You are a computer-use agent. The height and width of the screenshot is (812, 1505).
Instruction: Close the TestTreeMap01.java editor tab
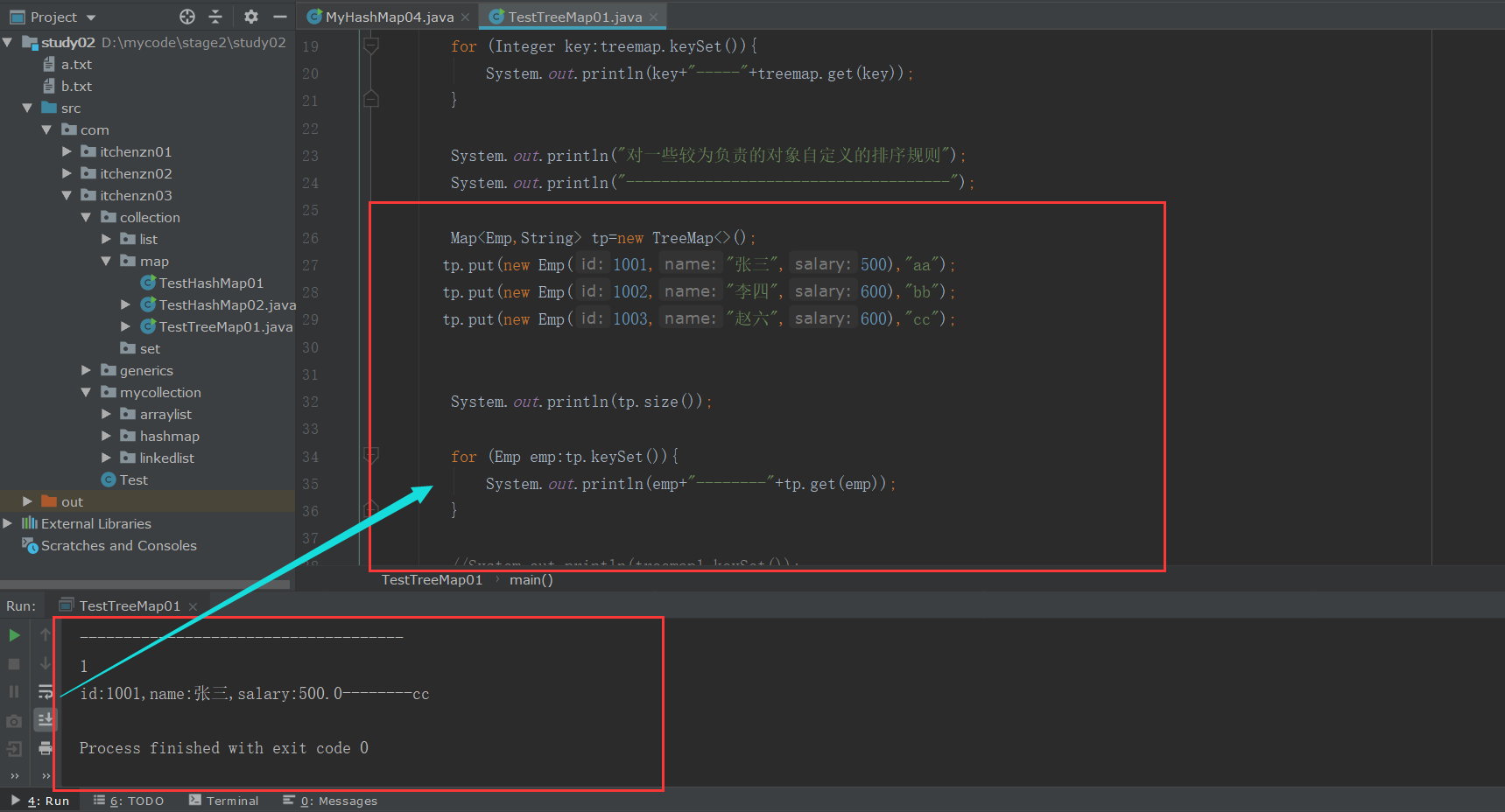(x=654, y=17)
